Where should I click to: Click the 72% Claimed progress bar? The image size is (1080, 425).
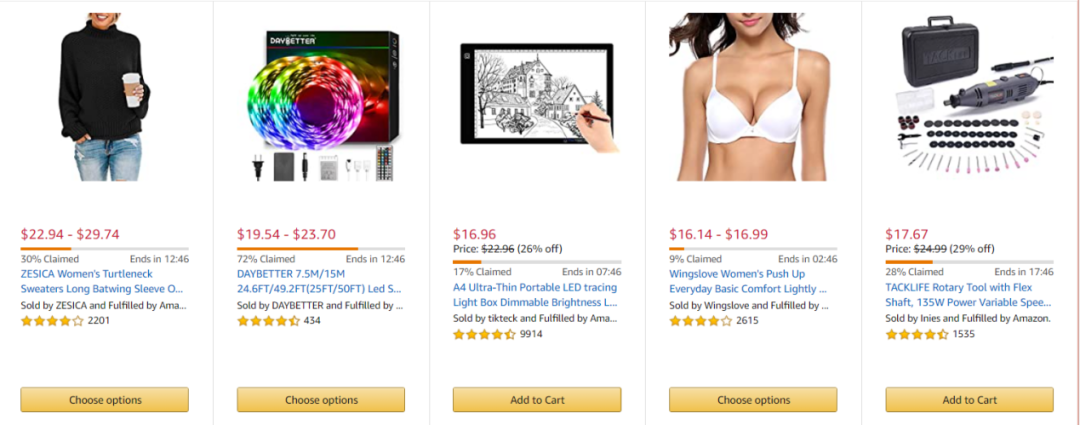321,249
